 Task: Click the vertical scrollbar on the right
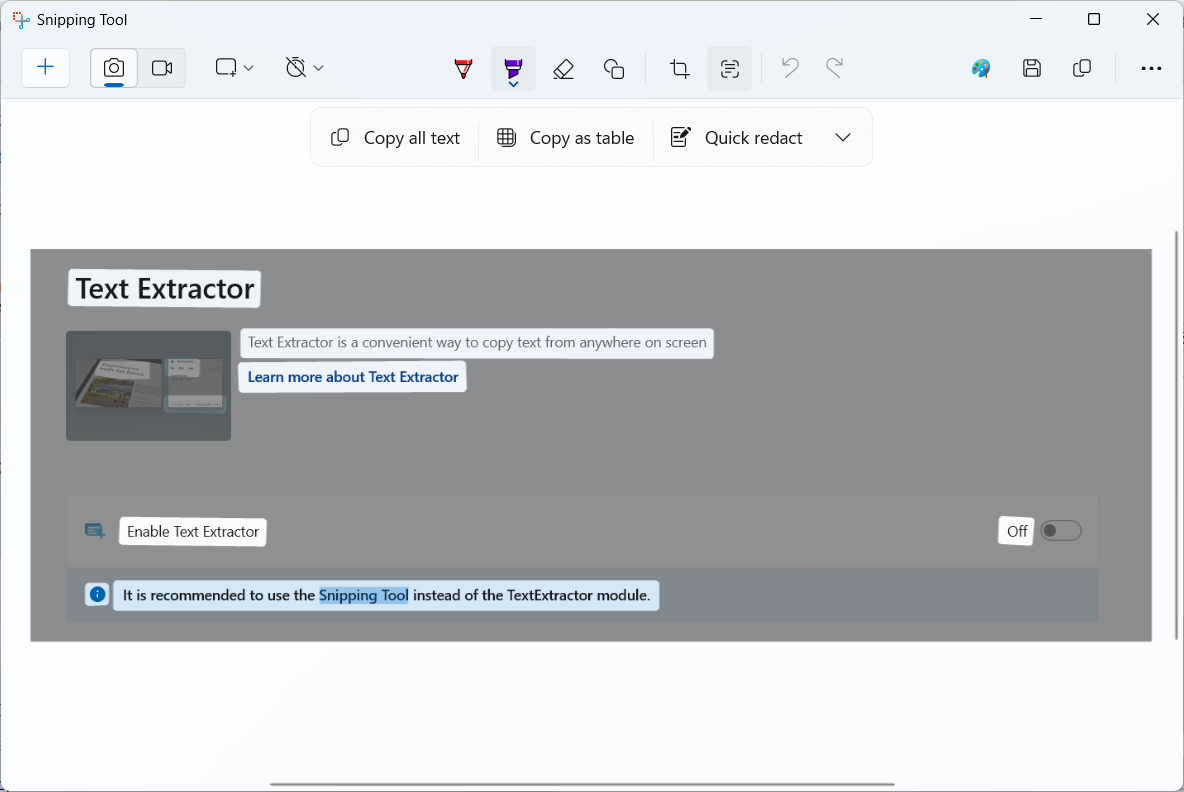(x=1176, y=436)
